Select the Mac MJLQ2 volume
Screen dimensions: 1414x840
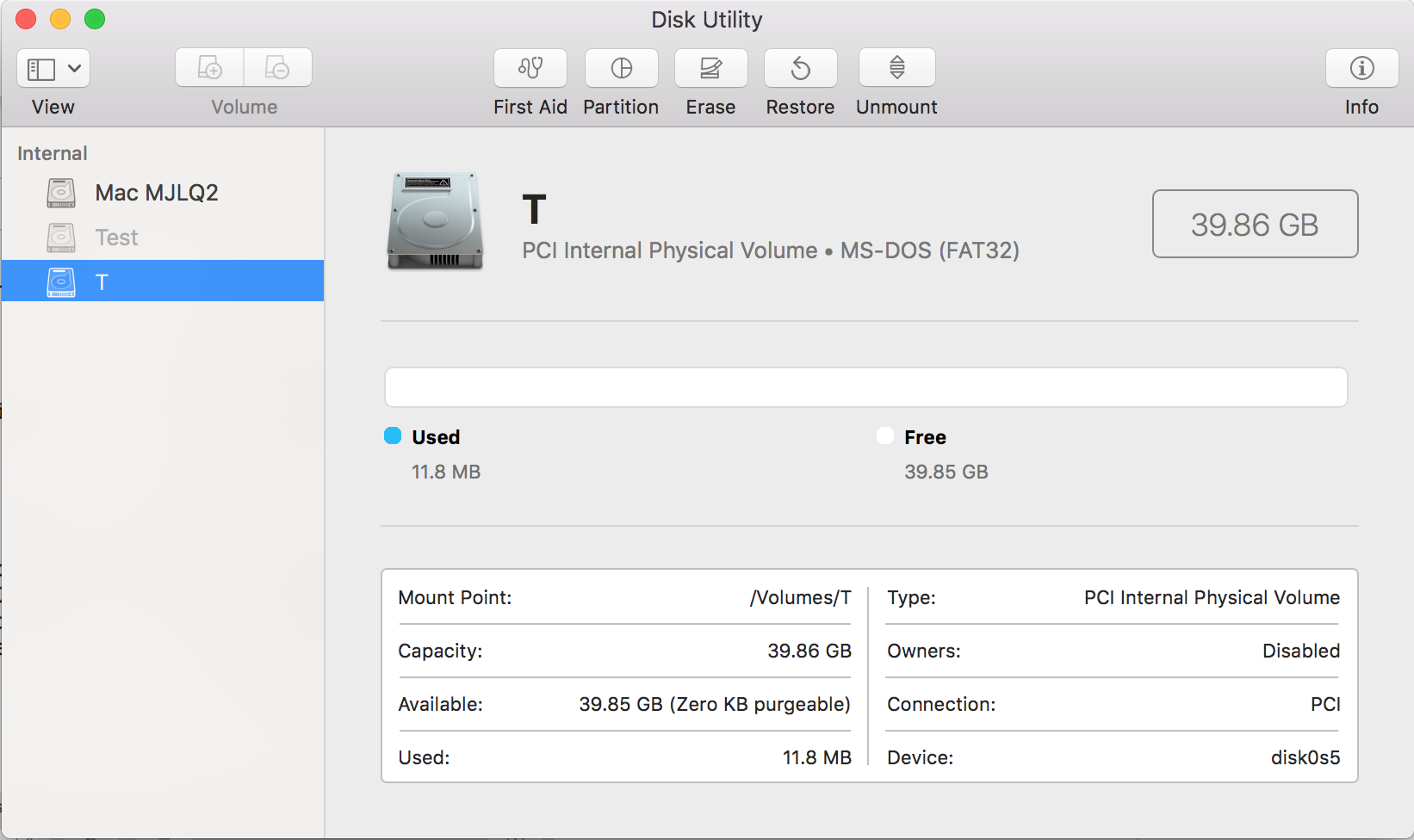click(x=163, y=193)
